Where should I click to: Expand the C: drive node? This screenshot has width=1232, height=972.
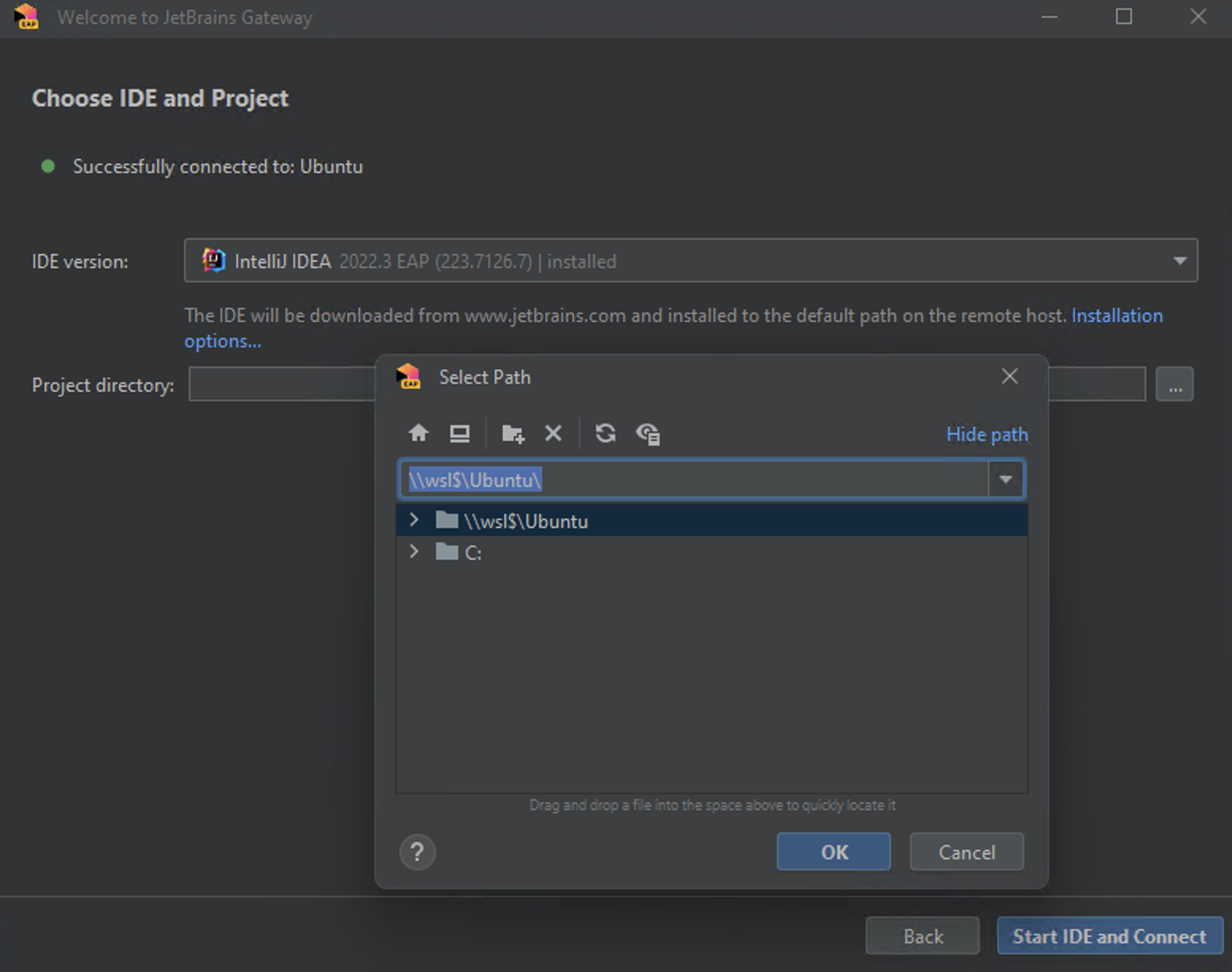413,551
